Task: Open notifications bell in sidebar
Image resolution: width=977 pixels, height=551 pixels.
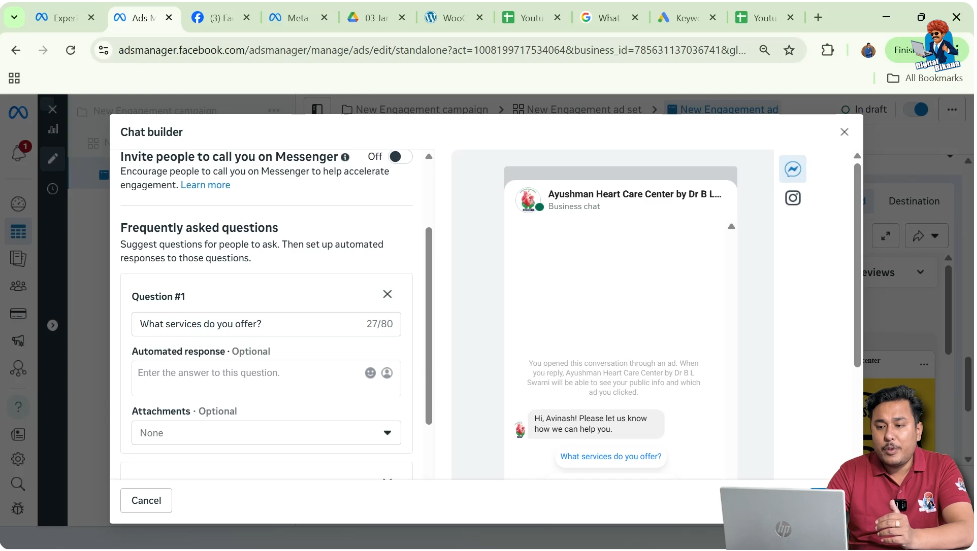Action: click(19, 152)
